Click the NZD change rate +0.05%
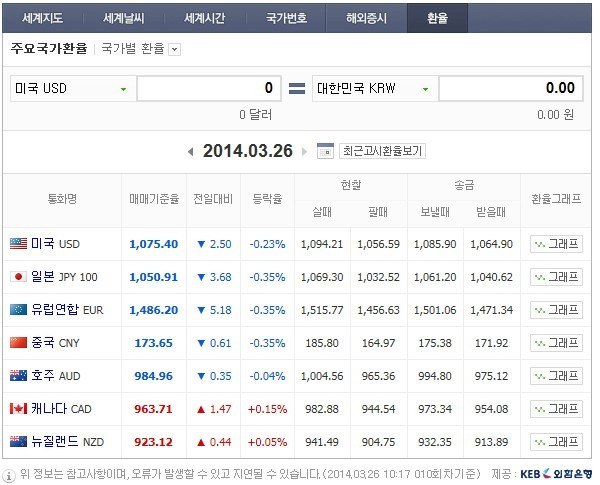The image size is (600, 485). [x=267, y=442]
